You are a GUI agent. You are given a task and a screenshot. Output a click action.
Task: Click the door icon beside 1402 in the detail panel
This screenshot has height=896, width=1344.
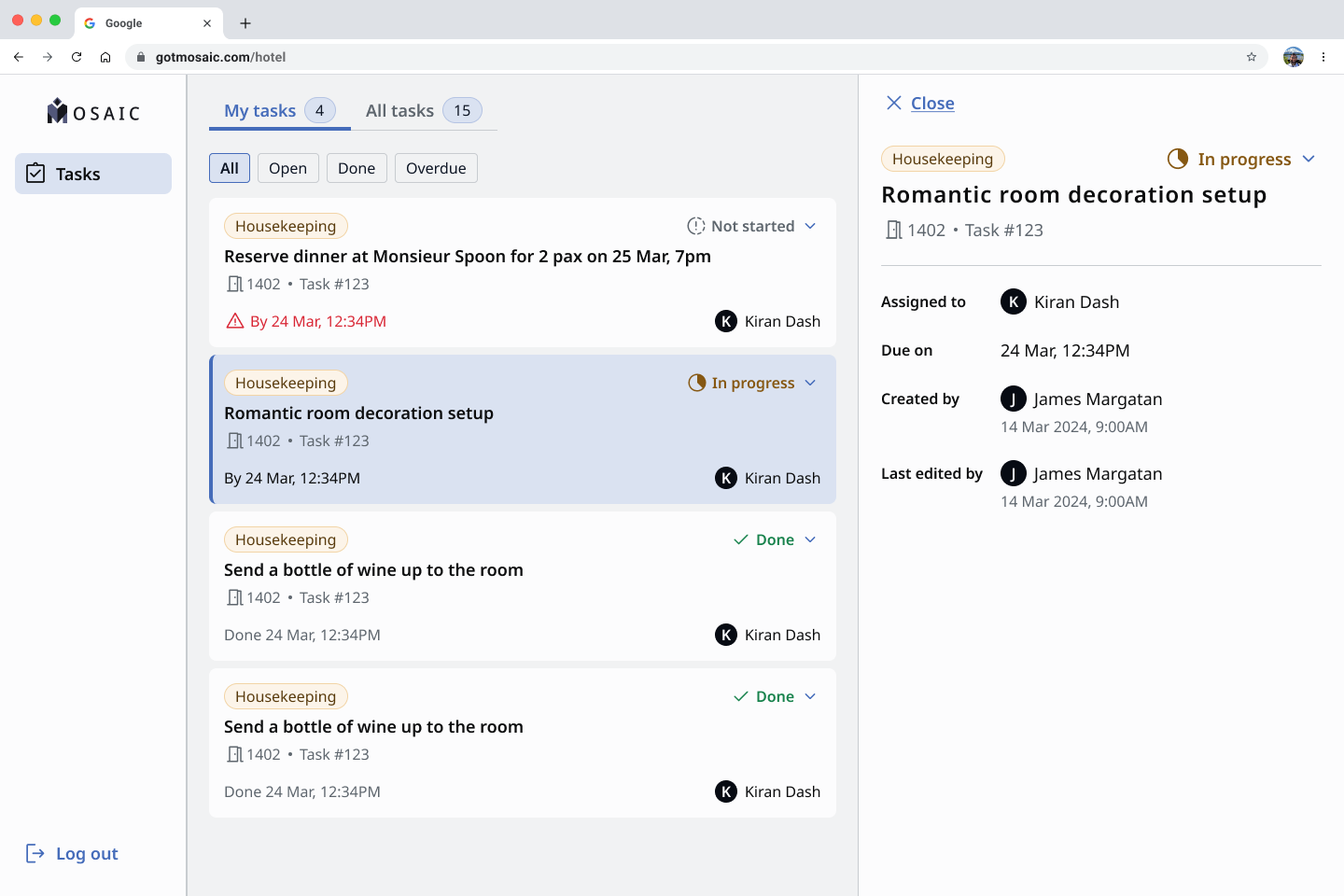click(x=893, y=230)
